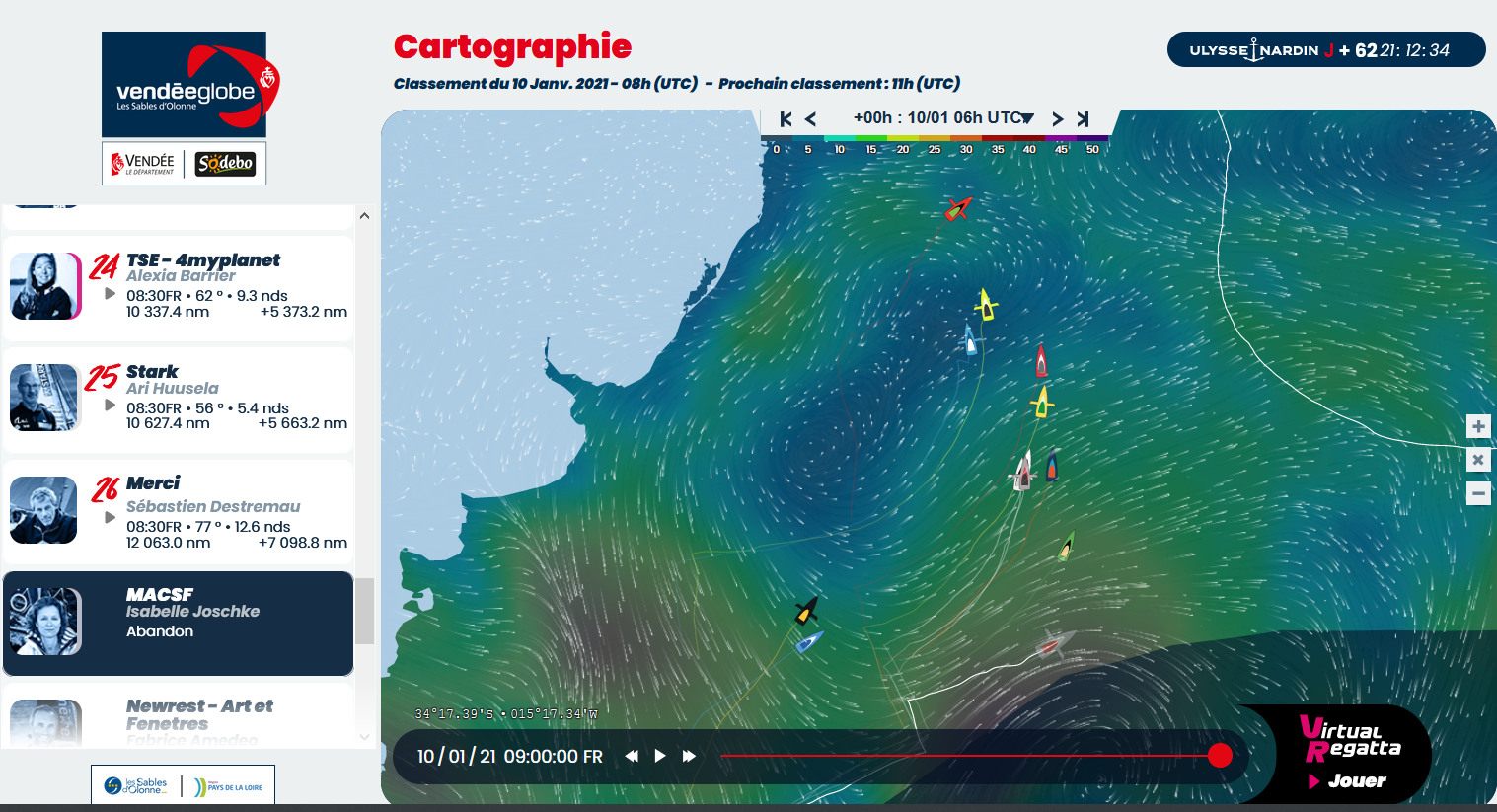Screen dimensions: 1497x812
Task: Select the black and yellow boat
Action: click(x=807, y=611)
